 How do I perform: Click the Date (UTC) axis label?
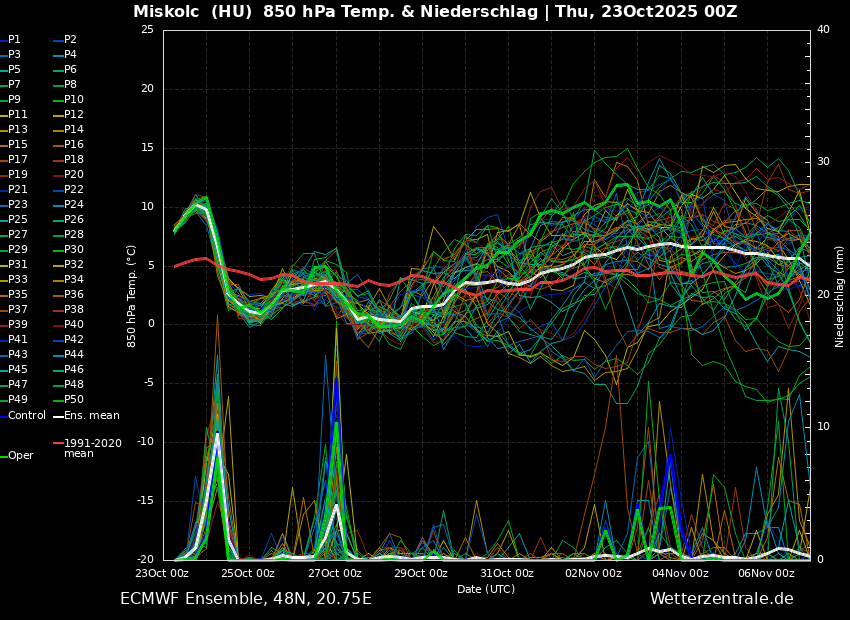486,589
